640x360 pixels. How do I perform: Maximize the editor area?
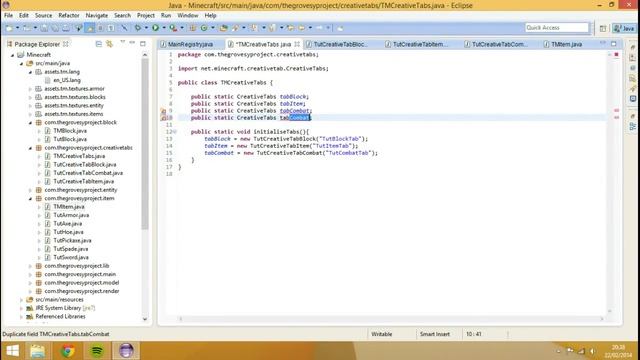[x=614, y=43]
